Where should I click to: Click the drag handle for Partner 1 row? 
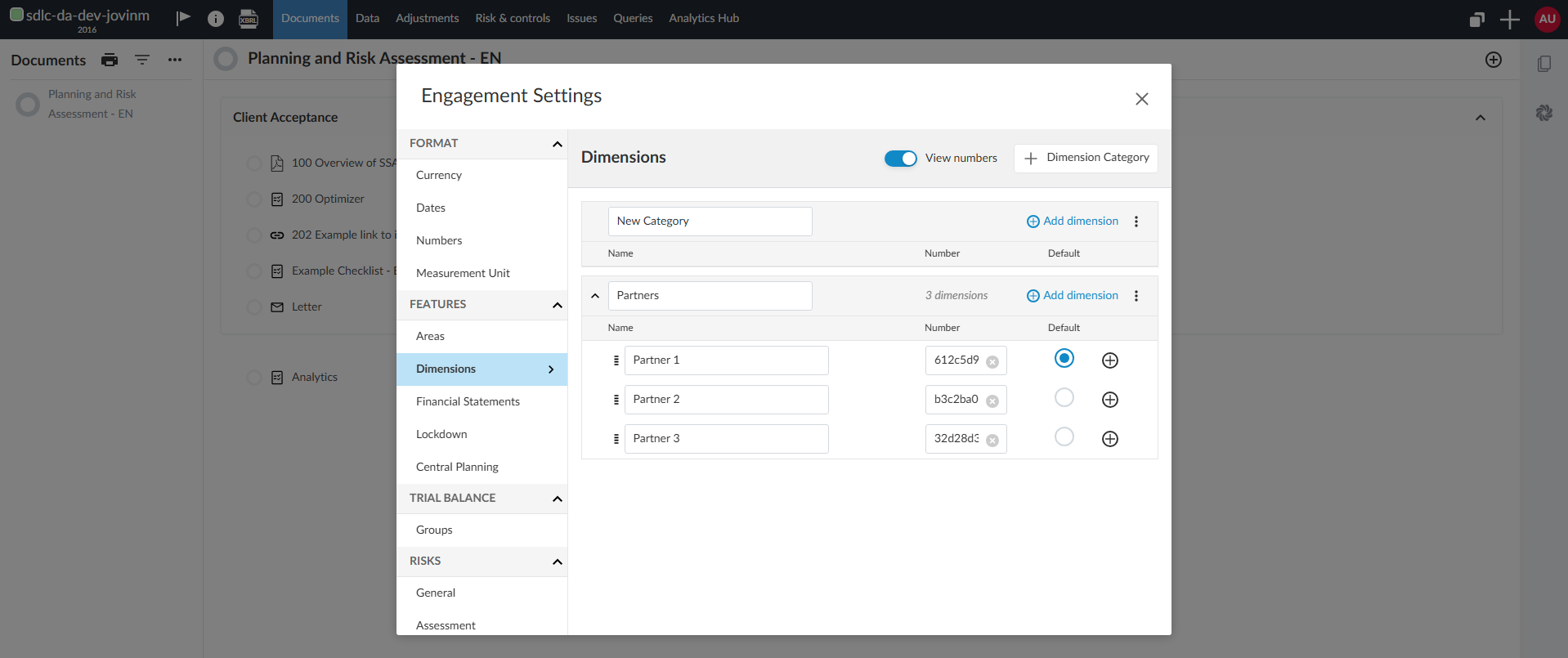point(616,360)
